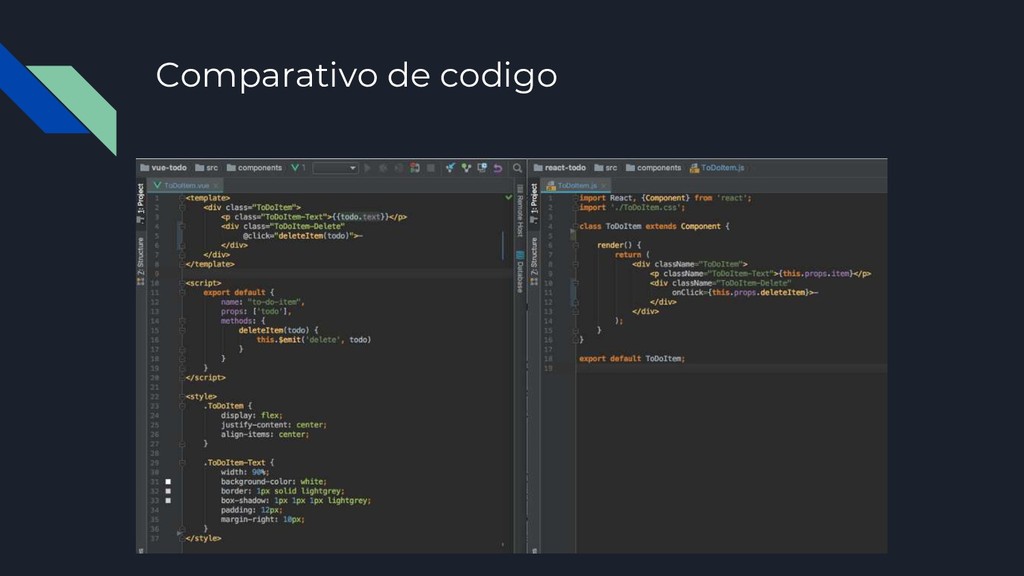The width and height of the screenshot is (1024, 576).
Task: Open Project tool window in vue-todo window
Action: (x=140, y=203)
